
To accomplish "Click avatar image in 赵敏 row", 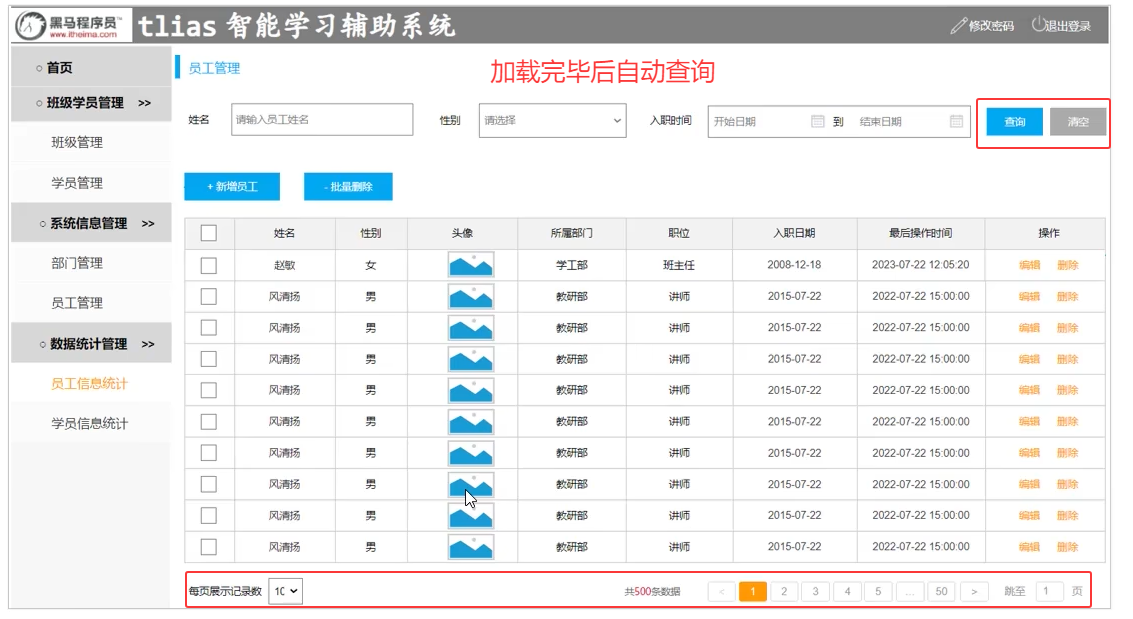I will coord(470,265).
